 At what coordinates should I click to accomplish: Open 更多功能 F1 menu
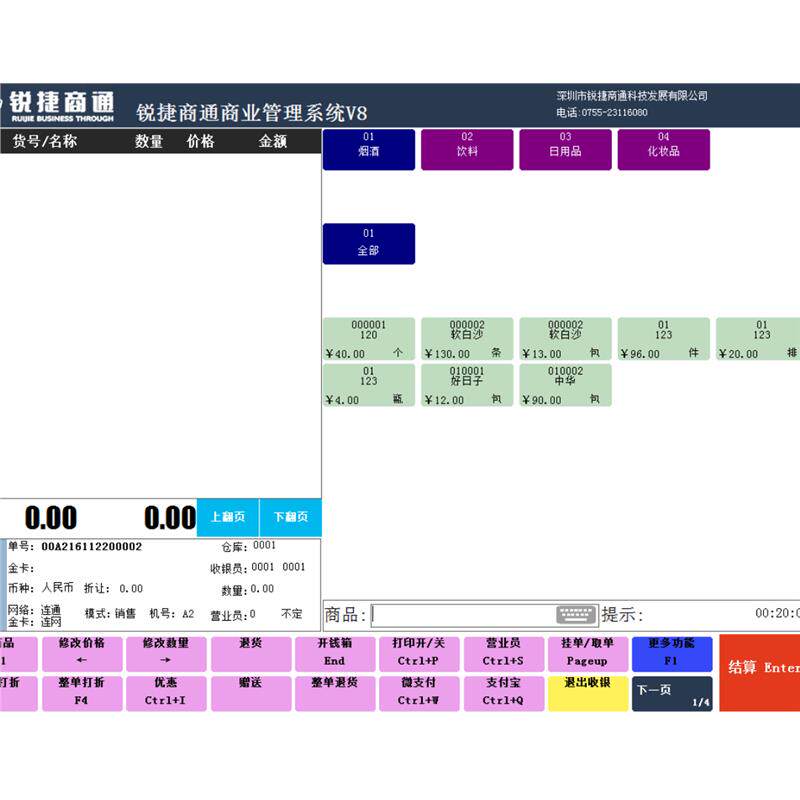pyautogui.click(x=672, y=653)
